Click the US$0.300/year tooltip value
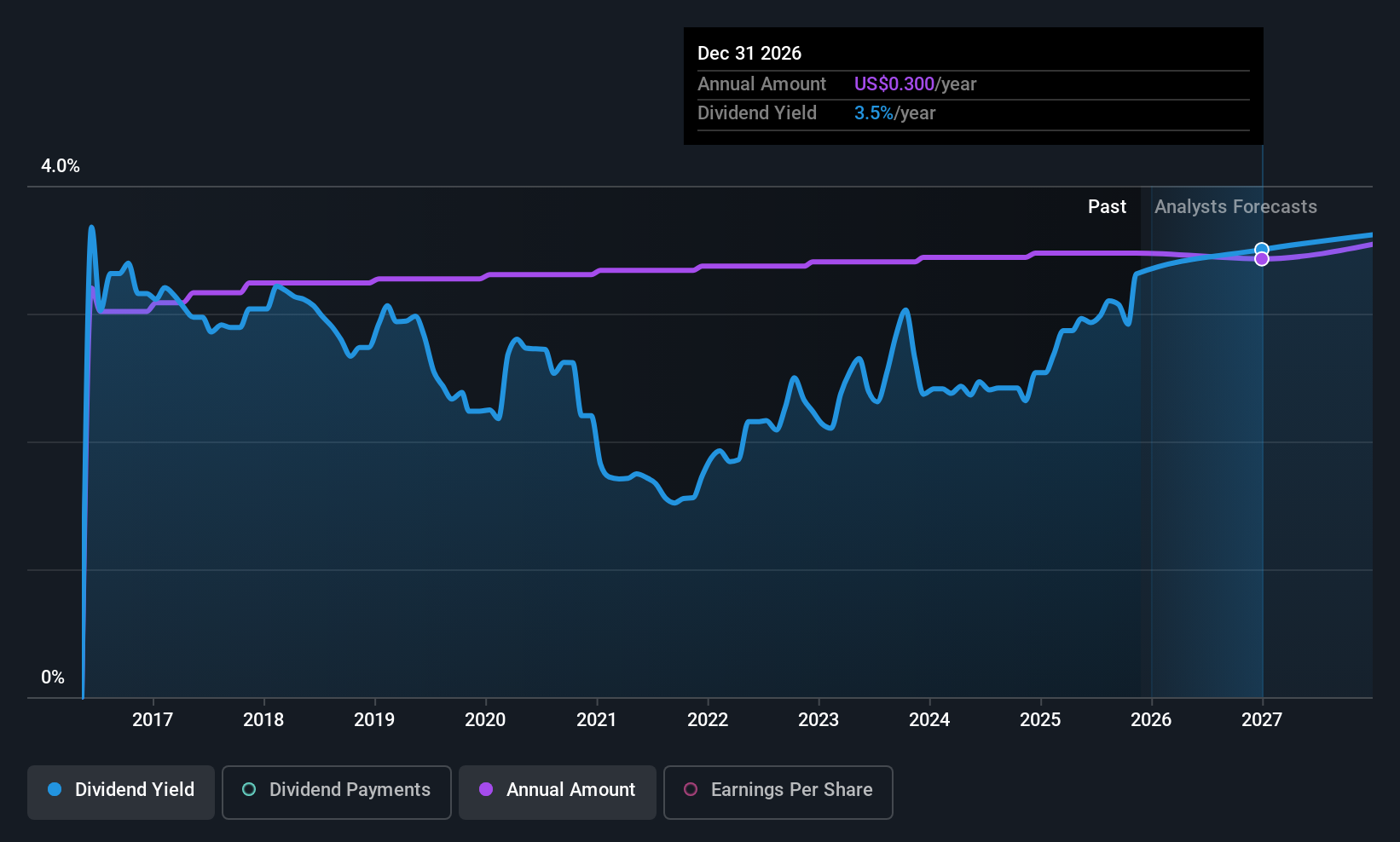Viewport: 1400px width, 842px height. tap(915, 84)
